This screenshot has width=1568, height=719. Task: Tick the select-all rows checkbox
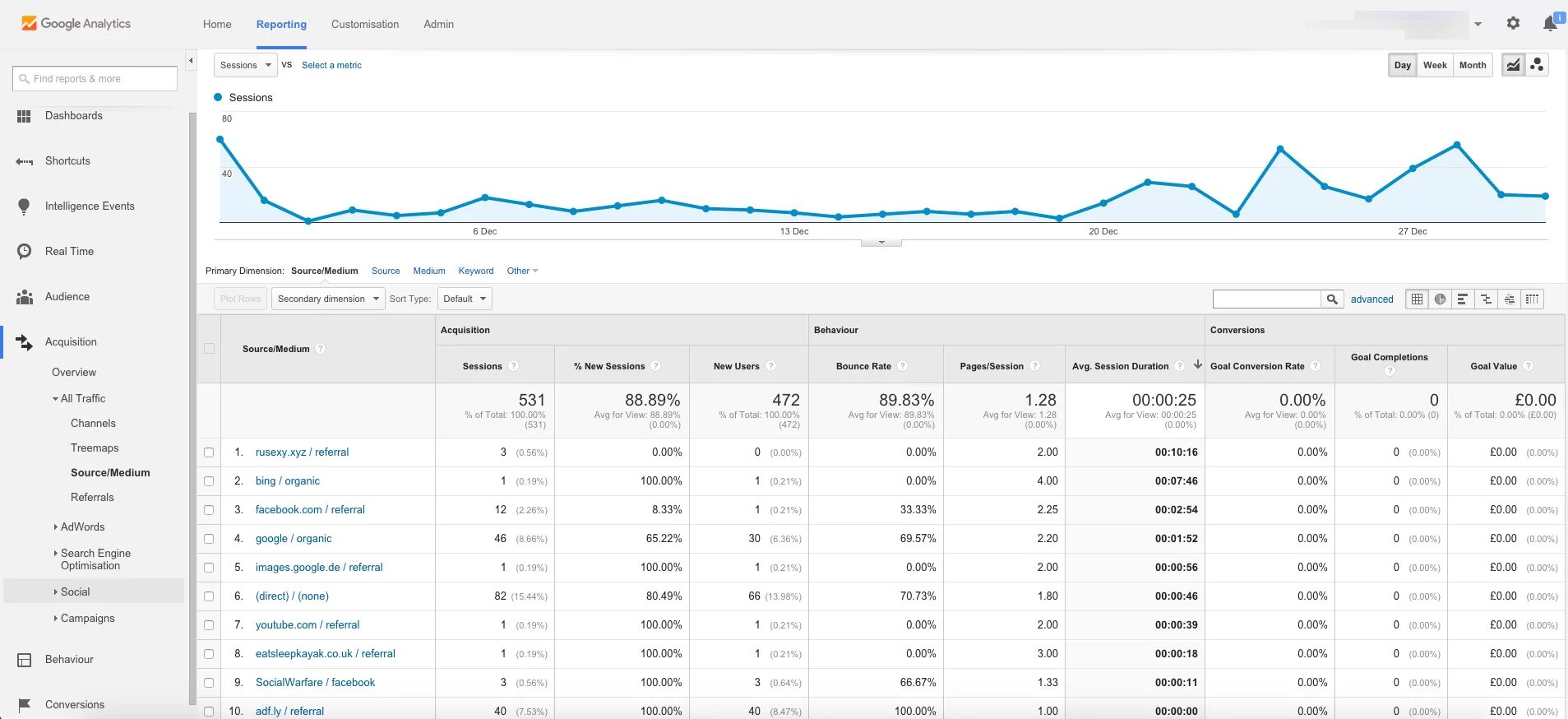209,349
